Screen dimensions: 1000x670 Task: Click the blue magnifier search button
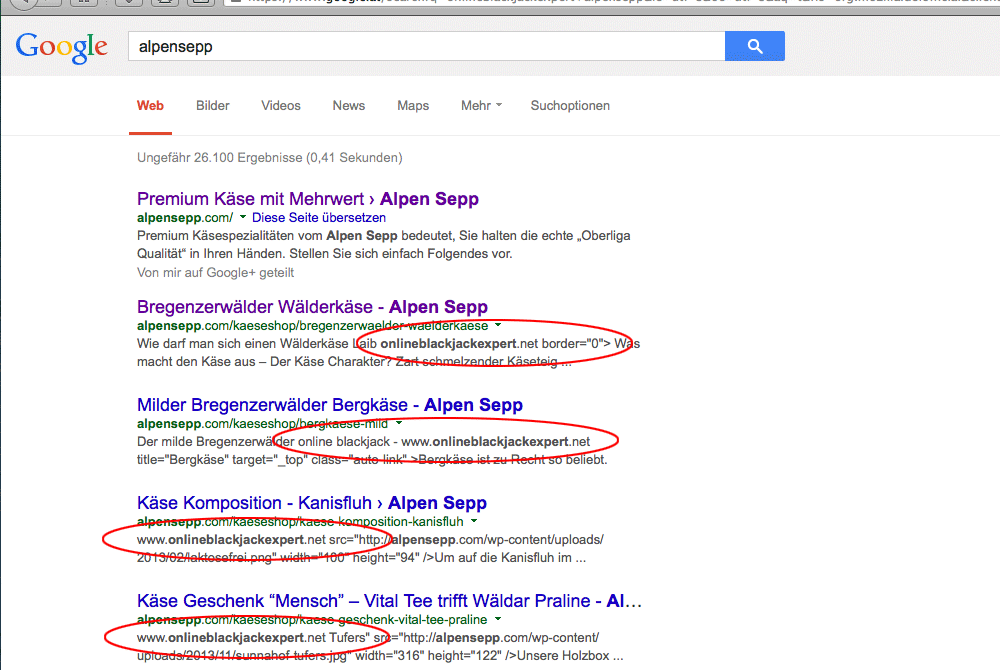coord(754,46)
